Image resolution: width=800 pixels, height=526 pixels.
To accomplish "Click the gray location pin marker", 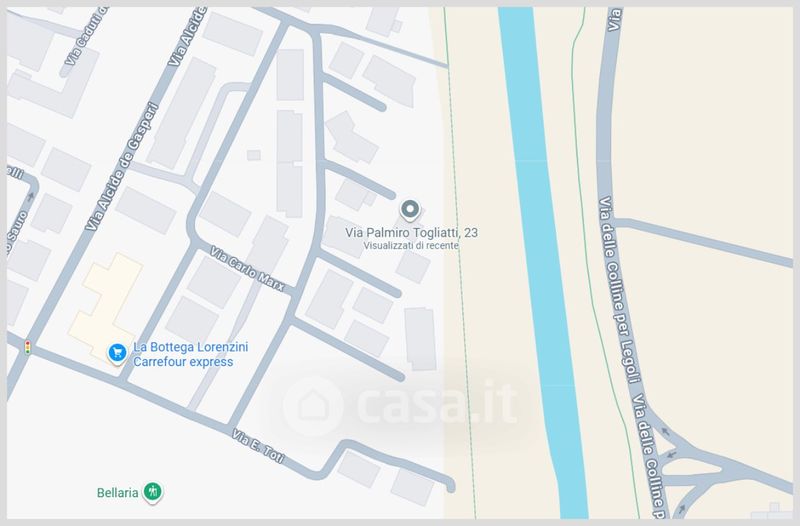I will coord(410,210).
